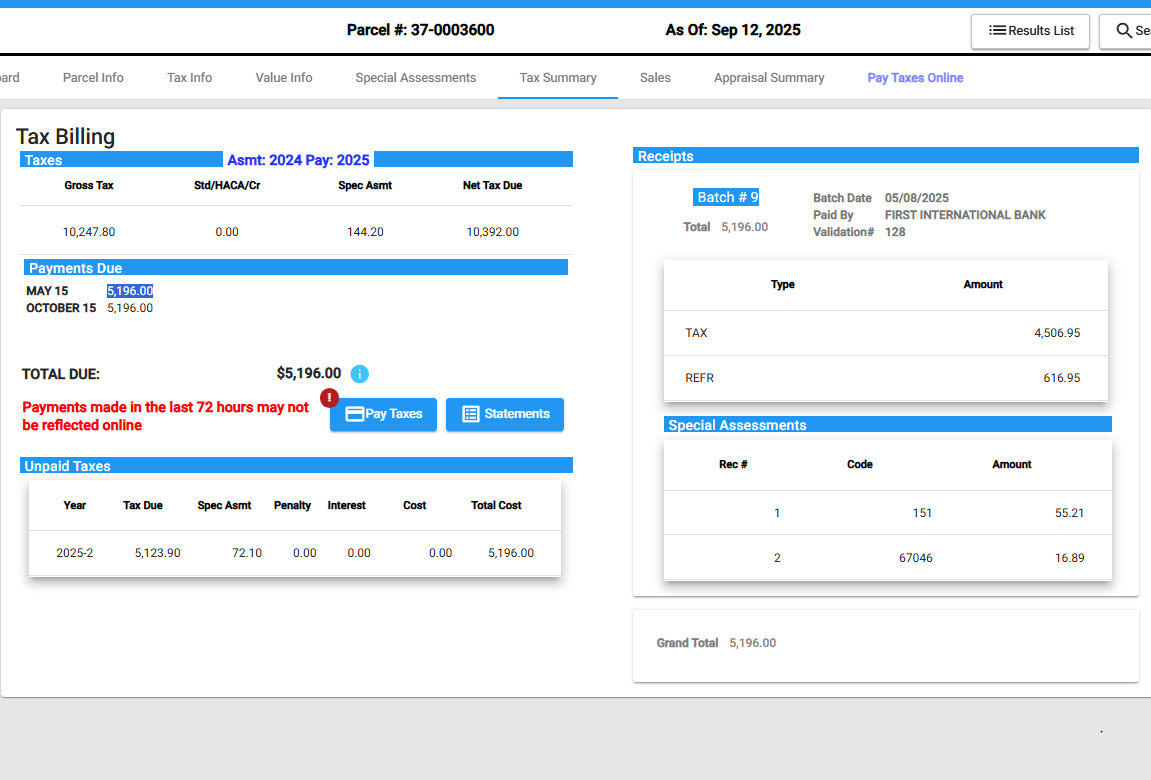Click the document icon on Statements button
Image resolution: width=1151 pixels, height=780 pixels.
click(471, 414)
